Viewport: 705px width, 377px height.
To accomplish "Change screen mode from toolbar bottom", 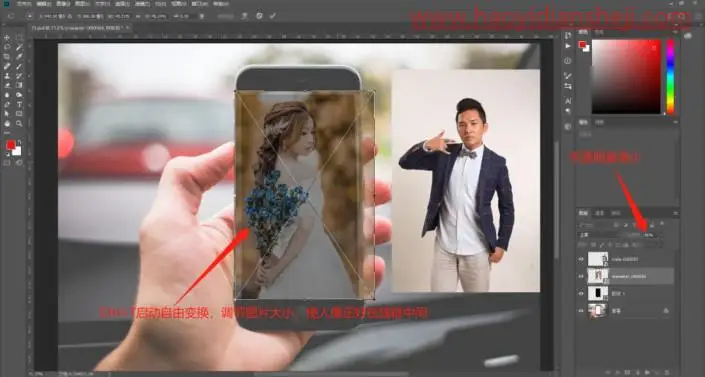I will 19,163.
